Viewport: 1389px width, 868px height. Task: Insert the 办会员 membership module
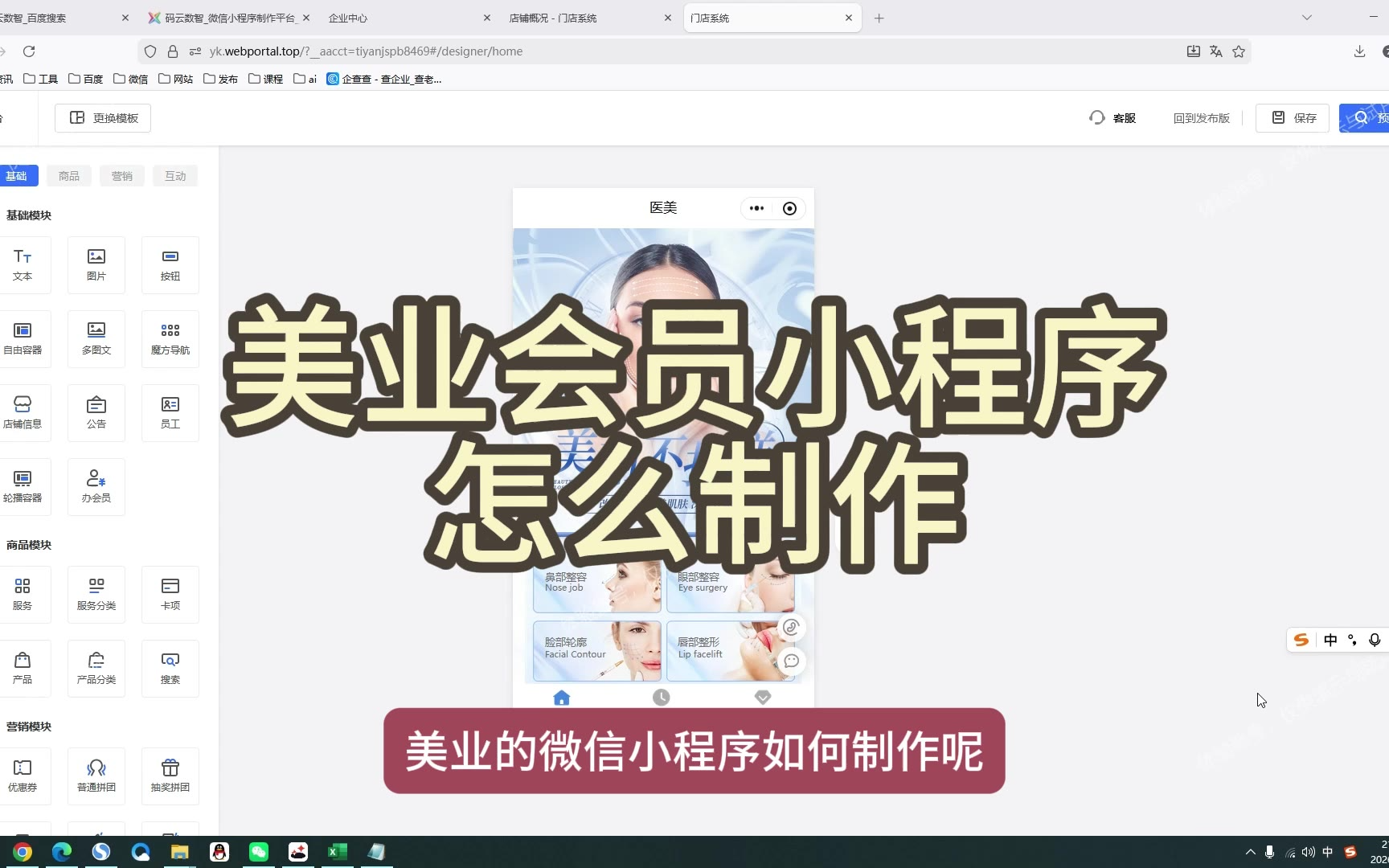click(x=96, y=486)
